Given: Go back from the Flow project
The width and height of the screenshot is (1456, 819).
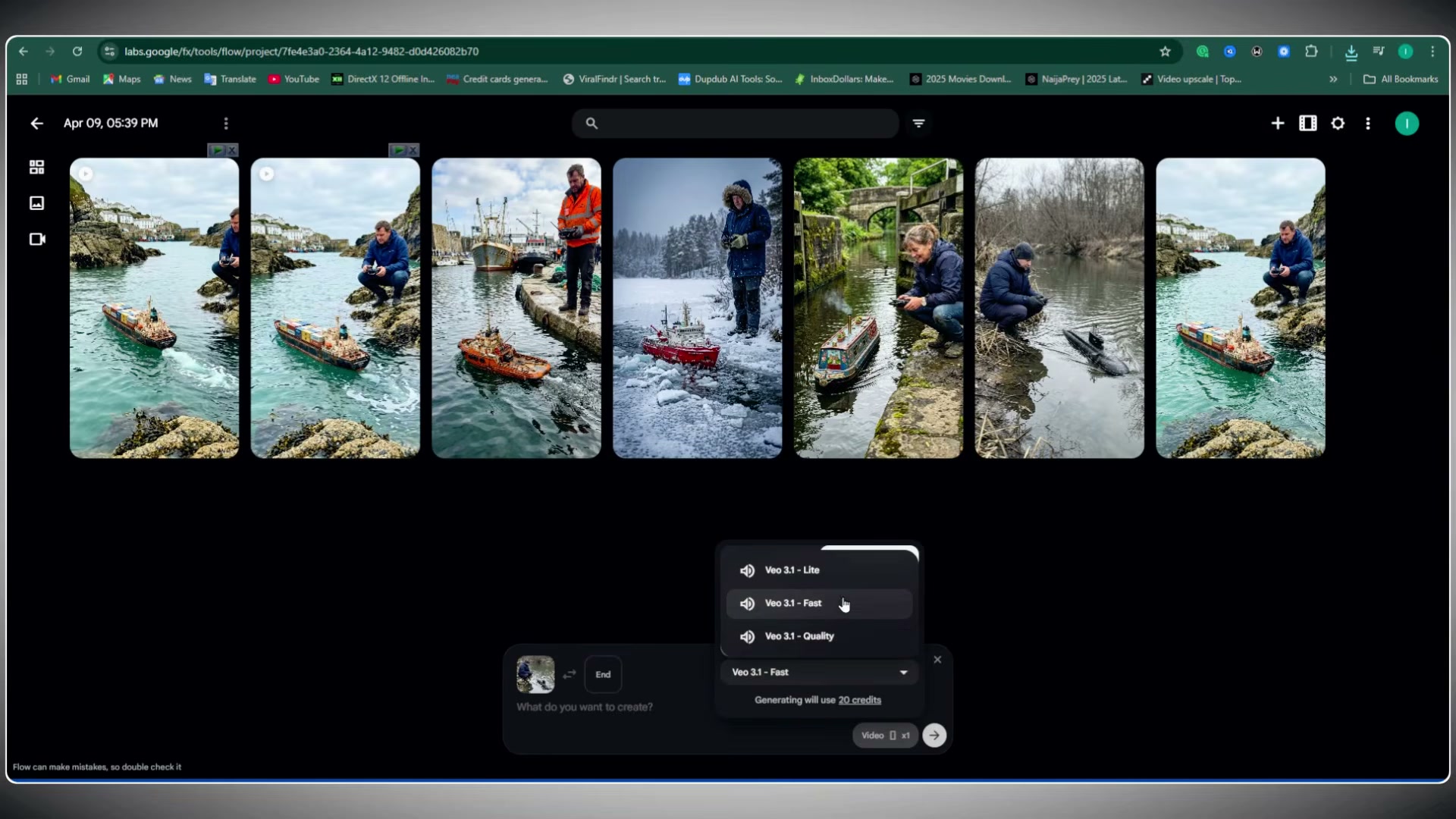Looking at the screenshot, I should (x=36, y=124).
